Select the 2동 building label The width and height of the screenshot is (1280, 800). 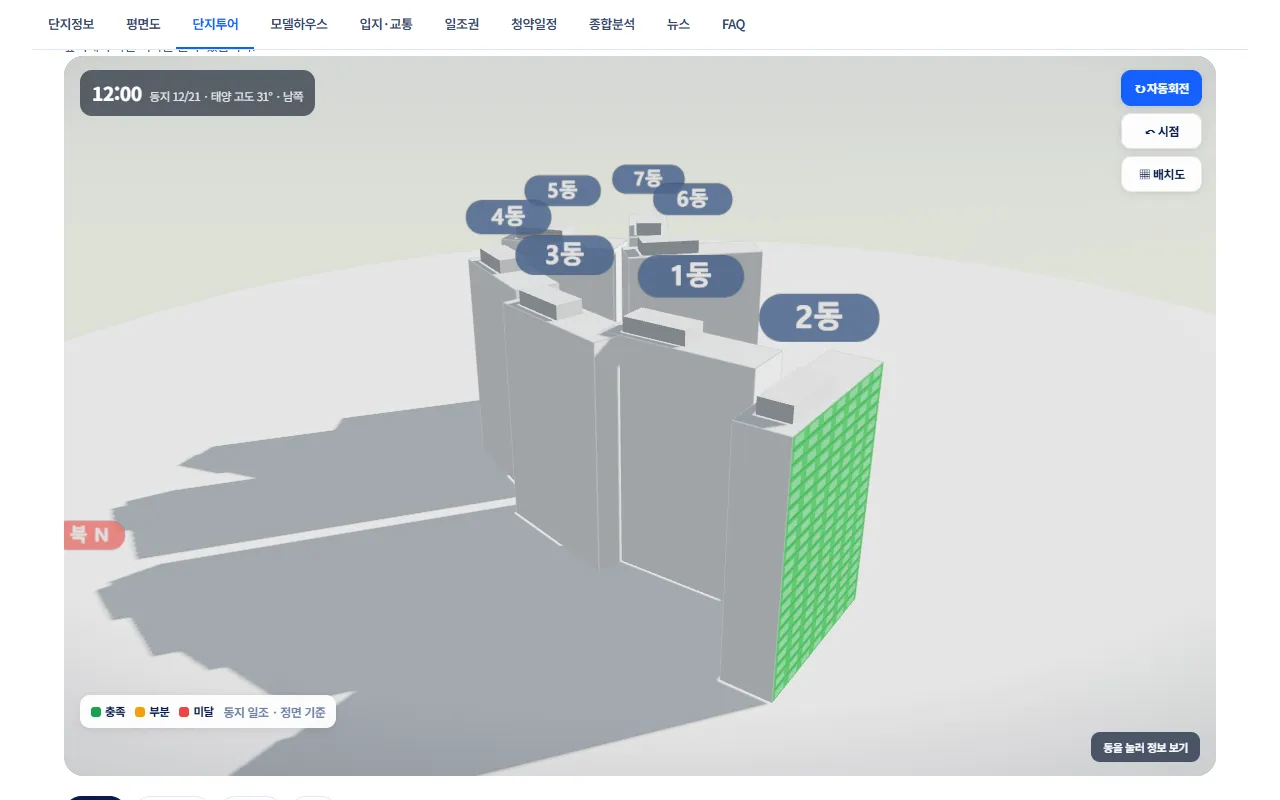(x=819, y=317)
